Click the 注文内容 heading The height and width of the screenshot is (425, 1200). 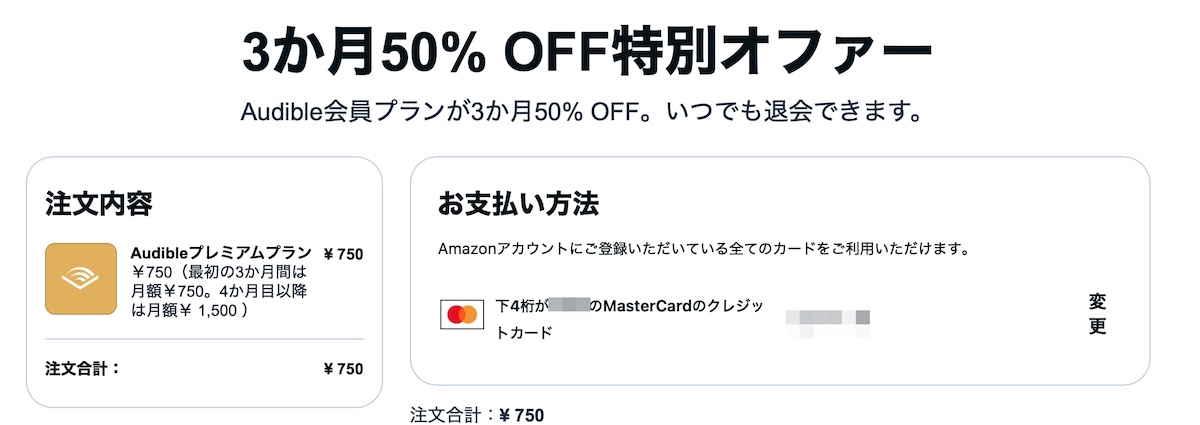[99, 204]
